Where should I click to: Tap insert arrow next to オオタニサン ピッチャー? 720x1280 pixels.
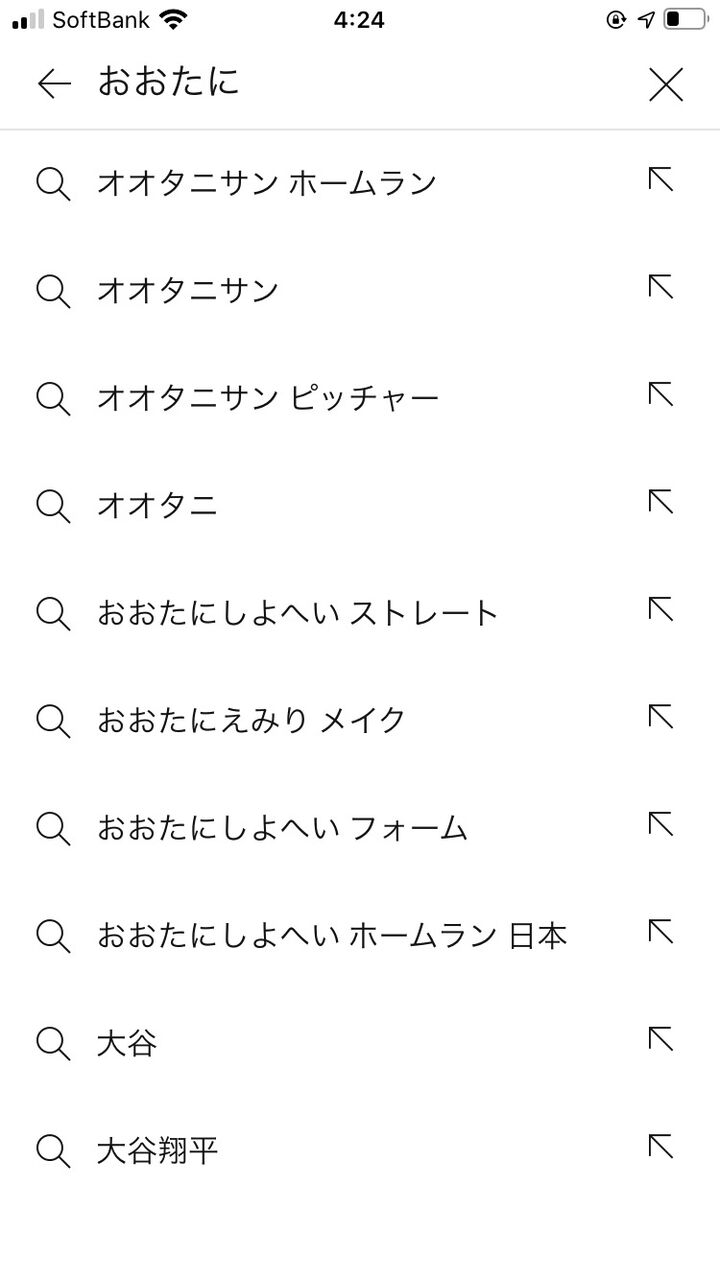(x=660, y=395)
